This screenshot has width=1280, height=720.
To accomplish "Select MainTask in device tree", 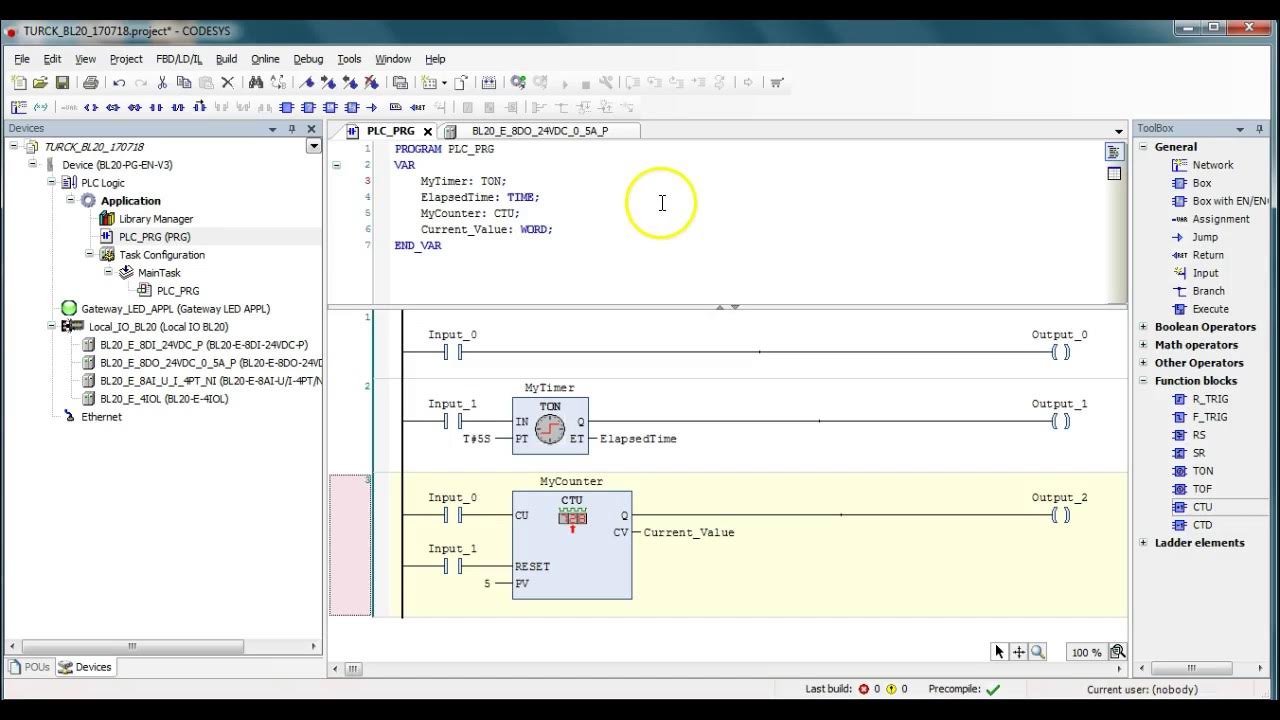I will point(159,273).
